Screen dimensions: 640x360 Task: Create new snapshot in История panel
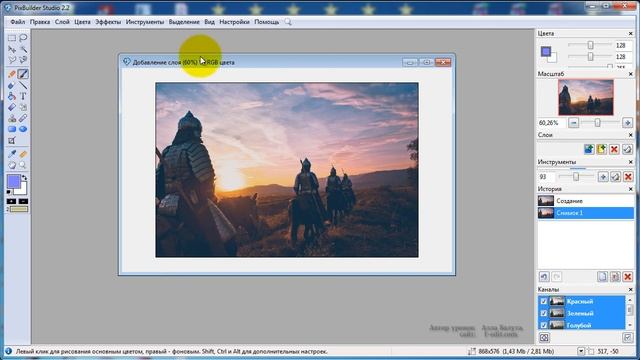[602, 277]
